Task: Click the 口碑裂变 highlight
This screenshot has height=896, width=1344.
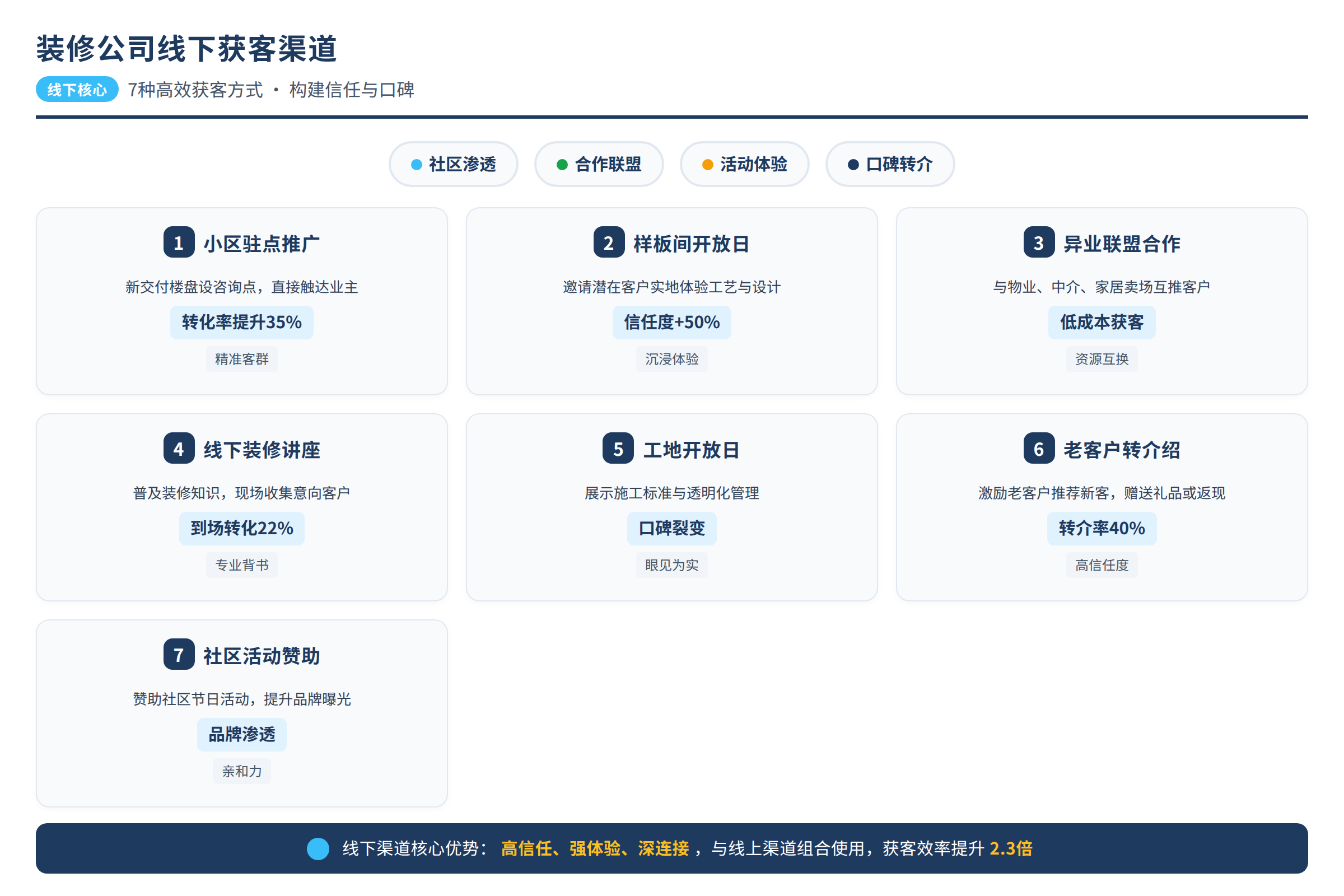Action: 672,529
